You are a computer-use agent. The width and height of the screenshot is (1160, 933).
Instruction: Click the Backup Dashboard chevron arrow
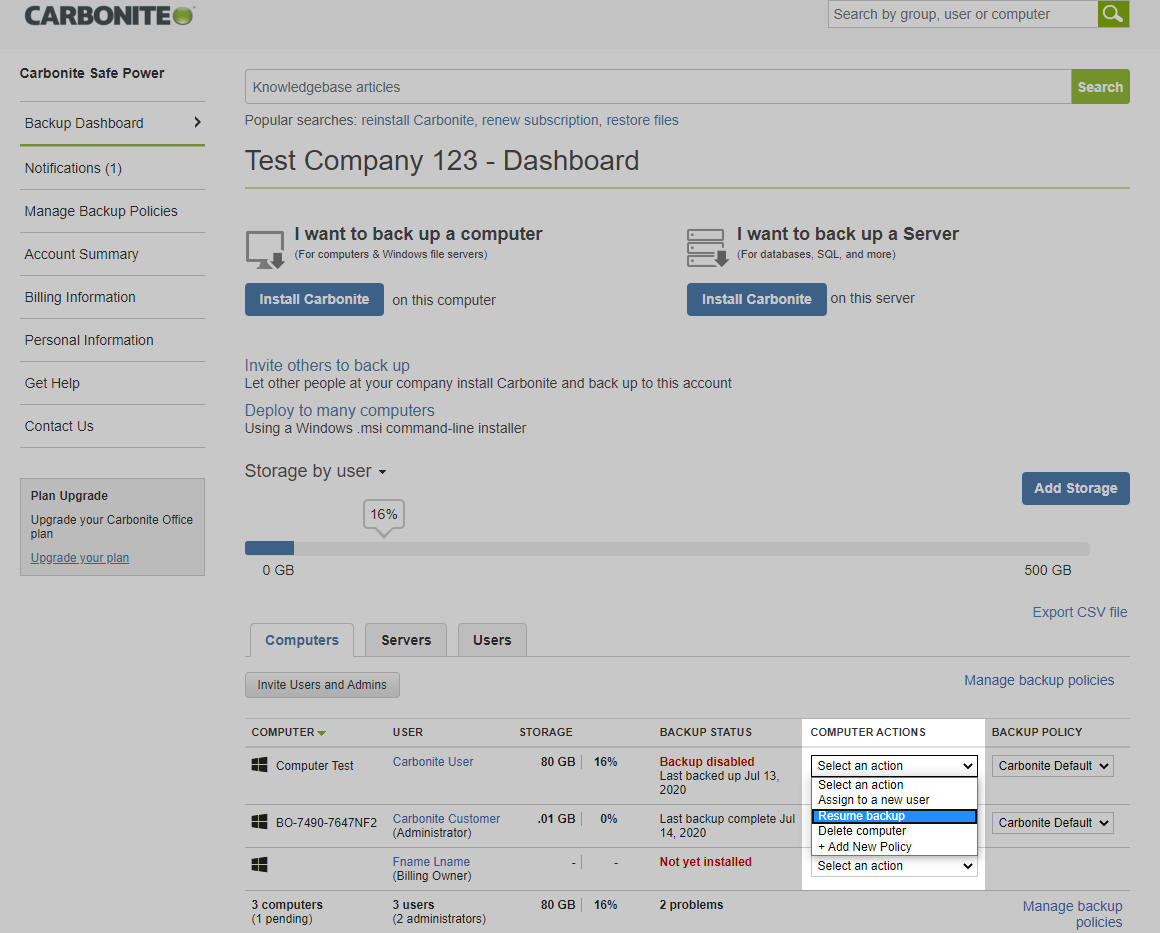click(x=197, y=122)
